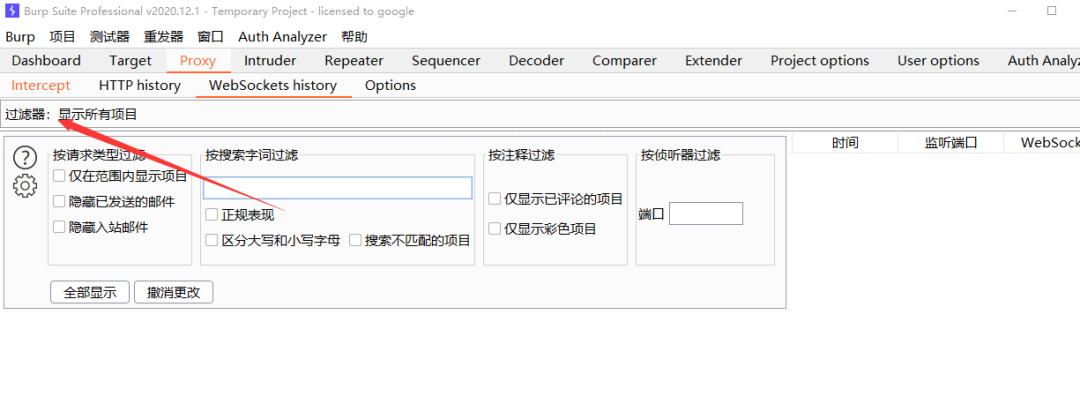
Task: Switch to the Decoder tab
Action: coord(537,61)
